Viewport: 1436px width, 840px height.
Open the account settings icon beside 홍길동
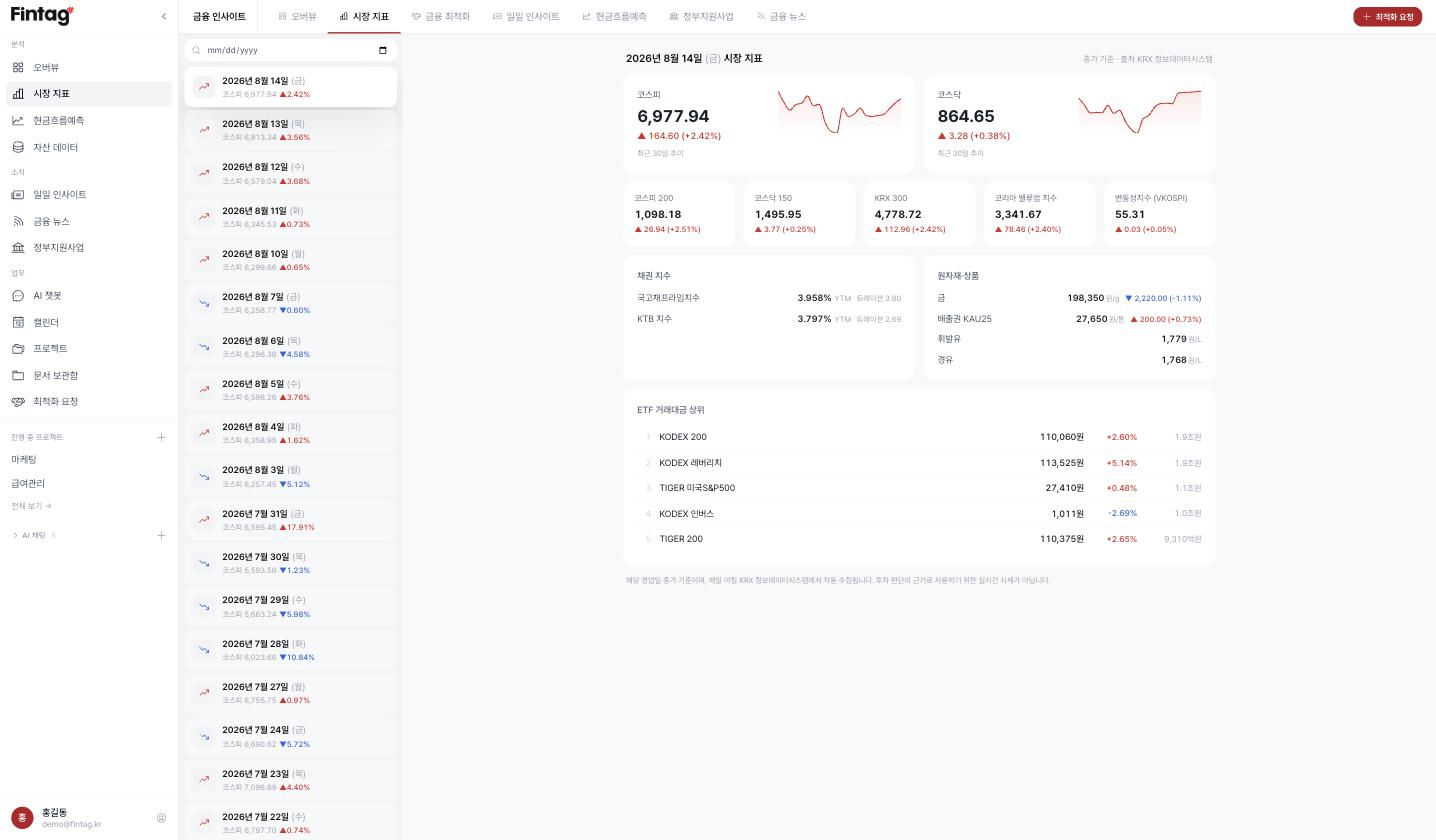coord(161,818)
